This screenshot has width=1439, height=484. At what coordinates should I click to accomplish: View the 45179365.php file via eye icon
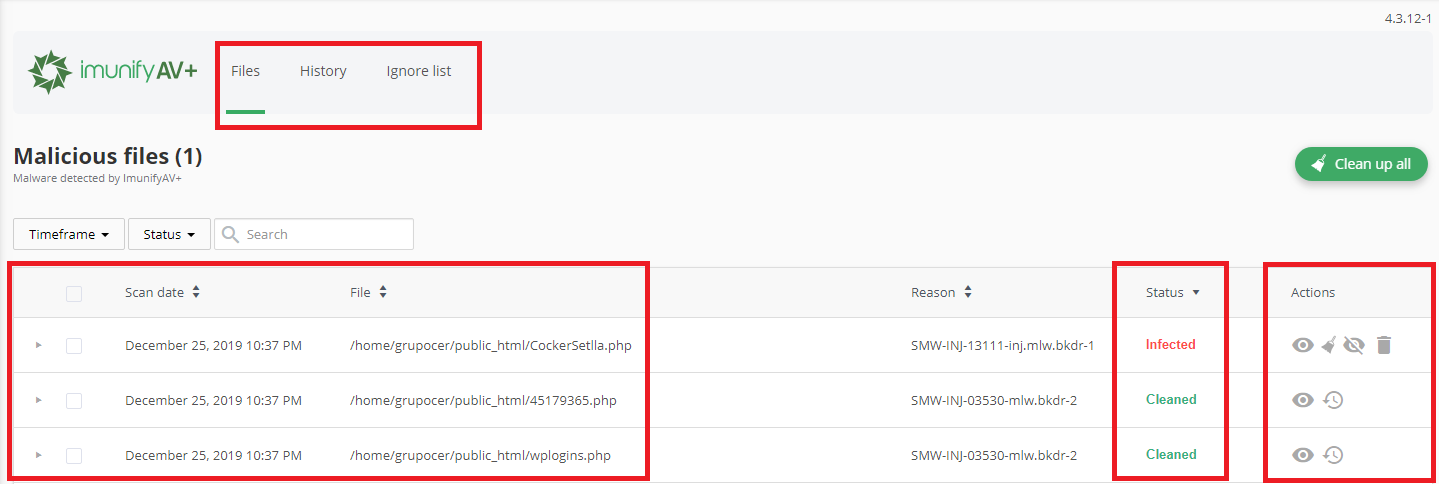(1302, 400)
